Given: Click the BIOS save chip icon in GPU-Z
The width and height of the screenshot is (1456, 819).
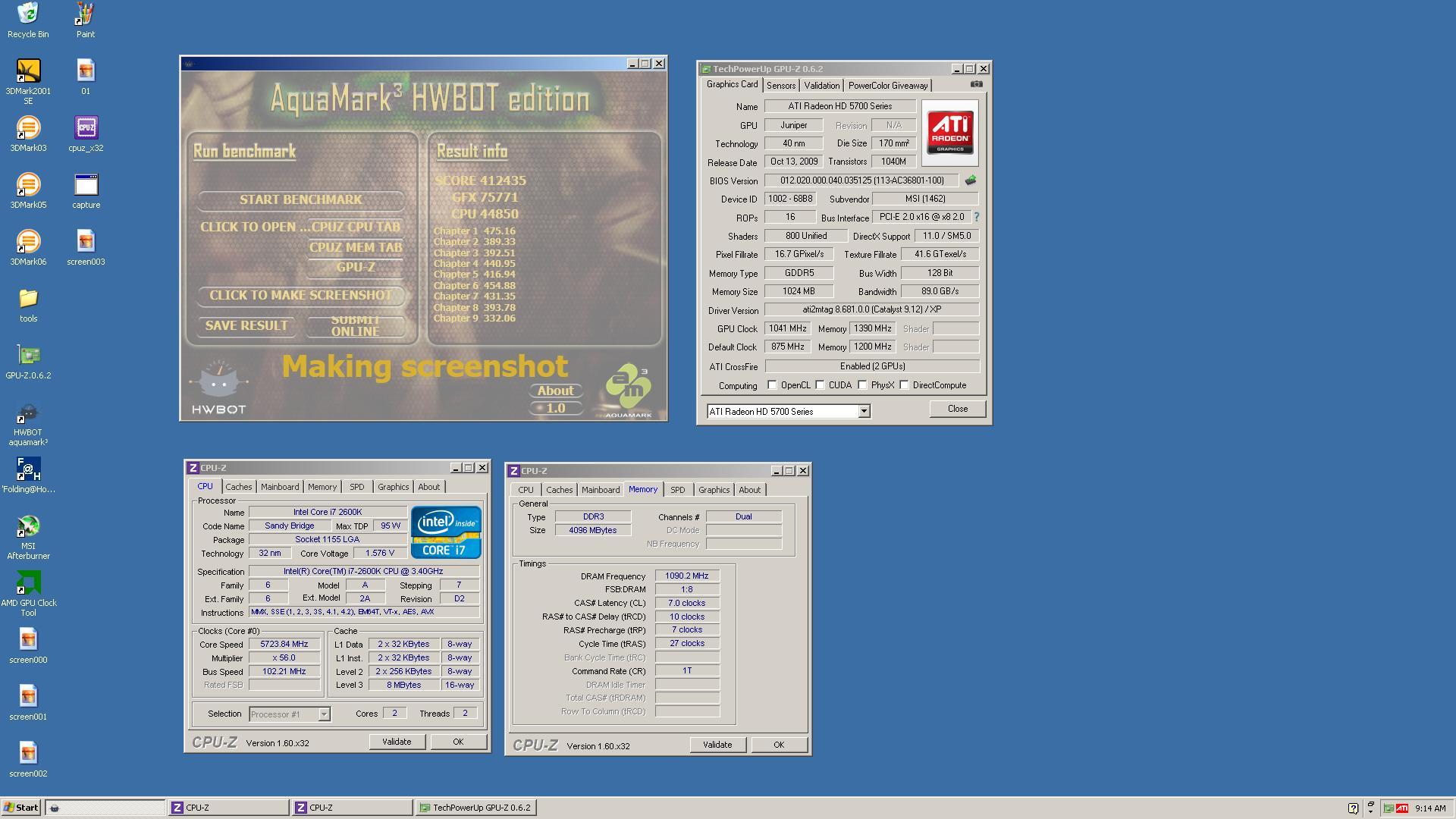Looking at the screenshot, I should click(x=970, y=180).
